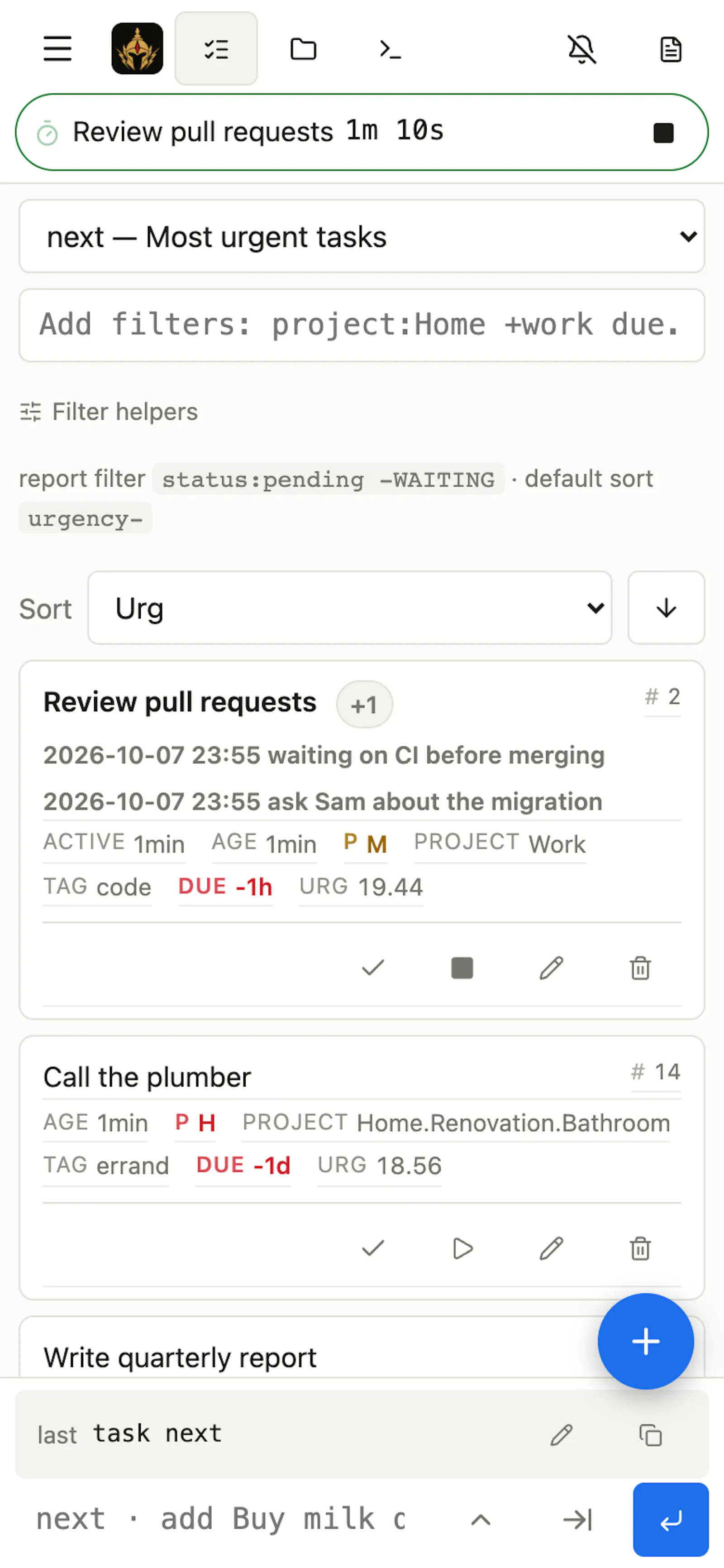Toggle the muted notifications bell
This screenshot has width=724, height=1568.
(x=581, y=49)
